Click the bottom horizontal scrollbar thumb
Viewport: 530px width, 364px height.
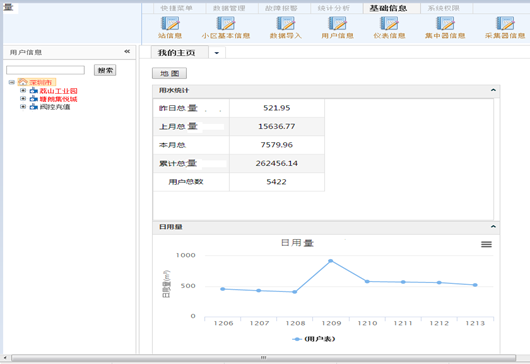(x=264, y=358)
